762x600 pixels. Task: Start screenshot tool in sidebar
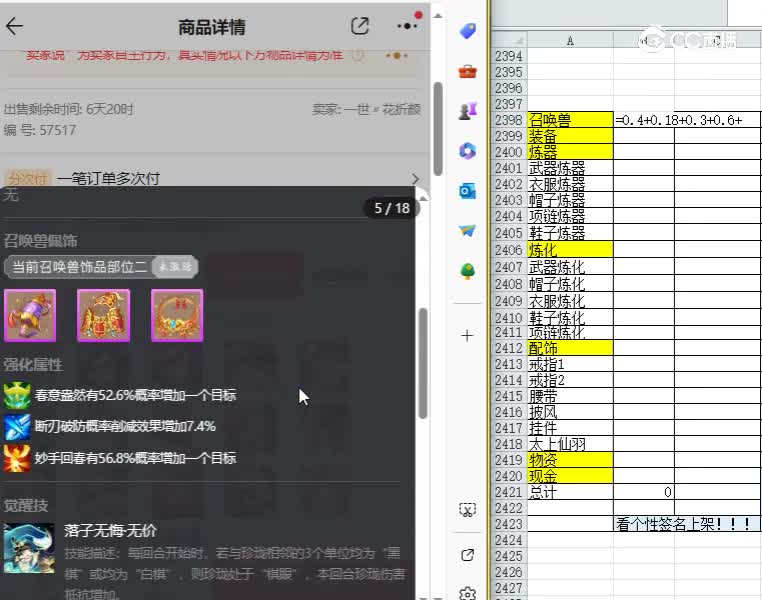(468, 510)
